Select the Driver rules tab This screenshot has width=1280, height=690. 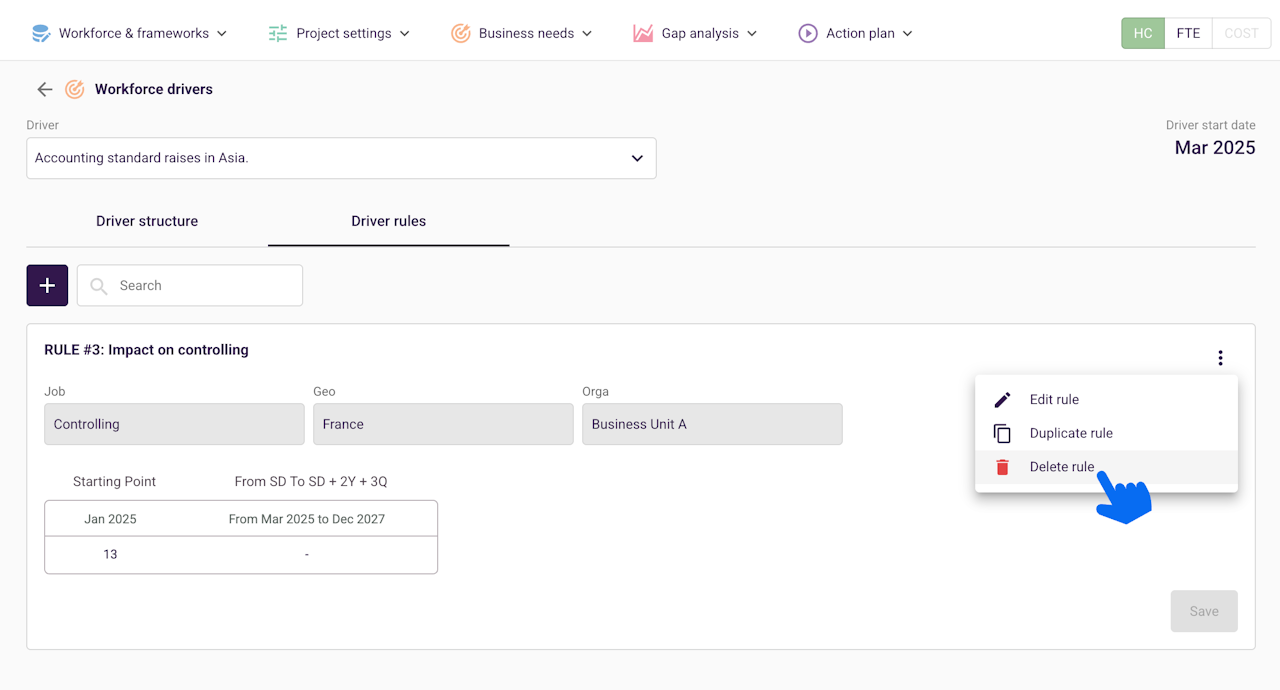[388, 221]
